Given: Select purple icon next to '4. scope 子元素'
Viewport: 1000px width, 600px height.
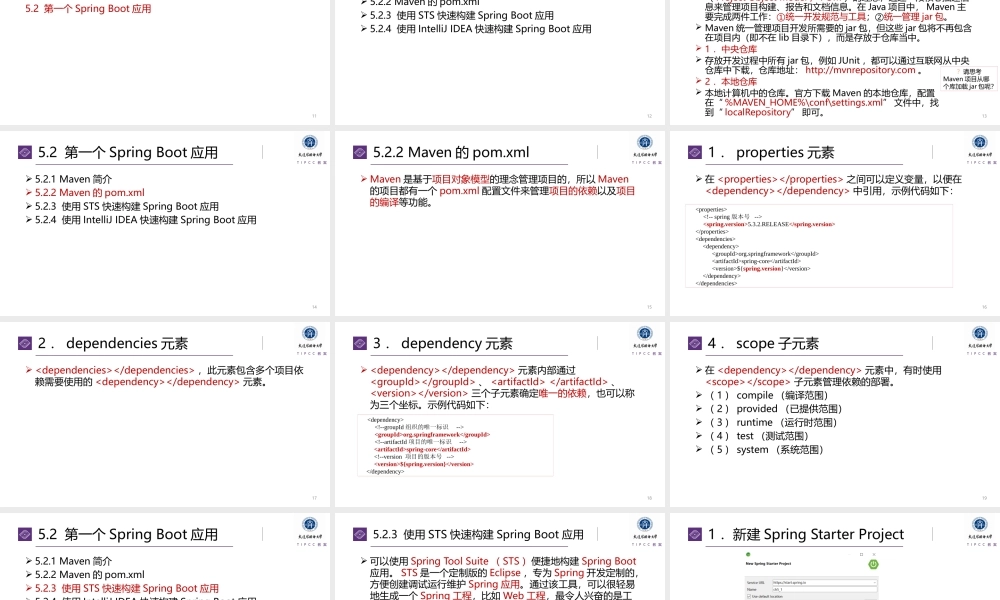Looking at the screenshot, I should (695, 344).
